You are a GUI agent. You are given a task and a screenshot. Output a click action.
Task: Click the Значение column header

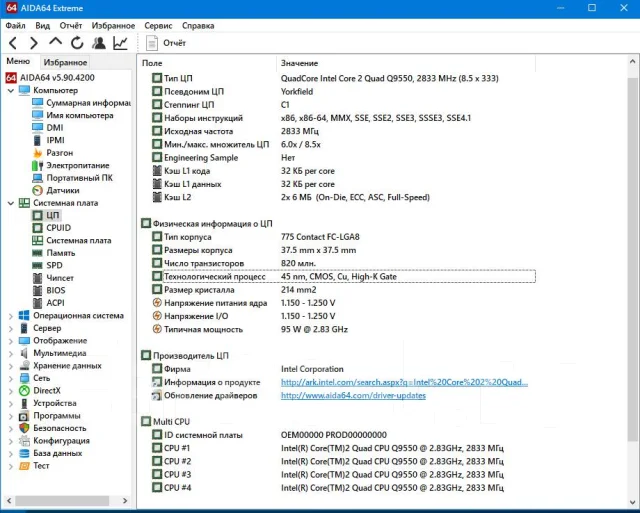406,63
